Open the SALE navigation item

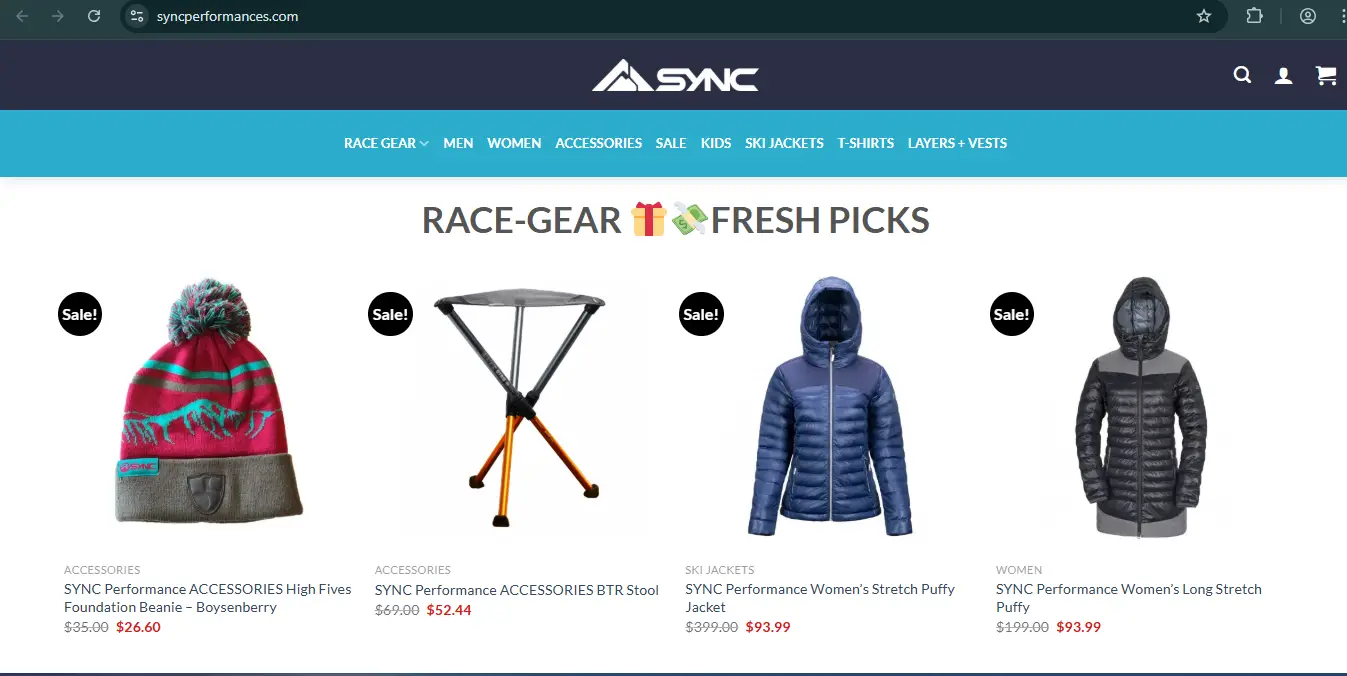pos(671,143)
